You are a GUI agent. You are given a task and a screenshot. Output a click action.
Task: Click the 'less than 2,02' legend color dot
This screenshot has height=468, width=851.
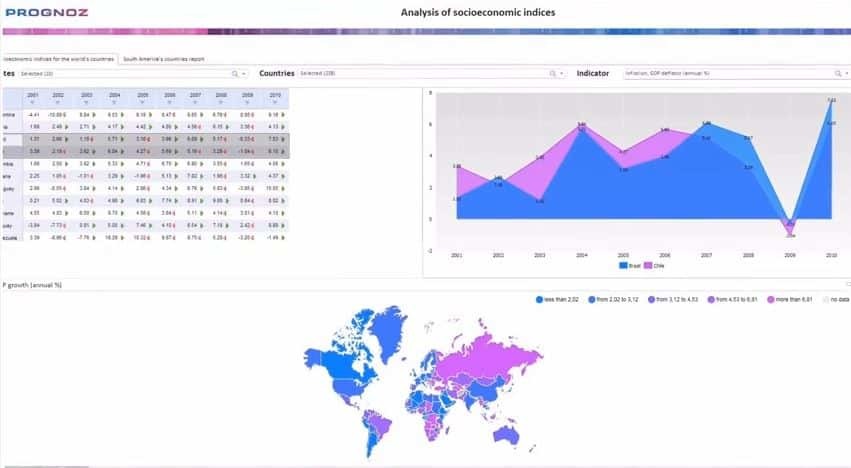[x=539, y=299]
